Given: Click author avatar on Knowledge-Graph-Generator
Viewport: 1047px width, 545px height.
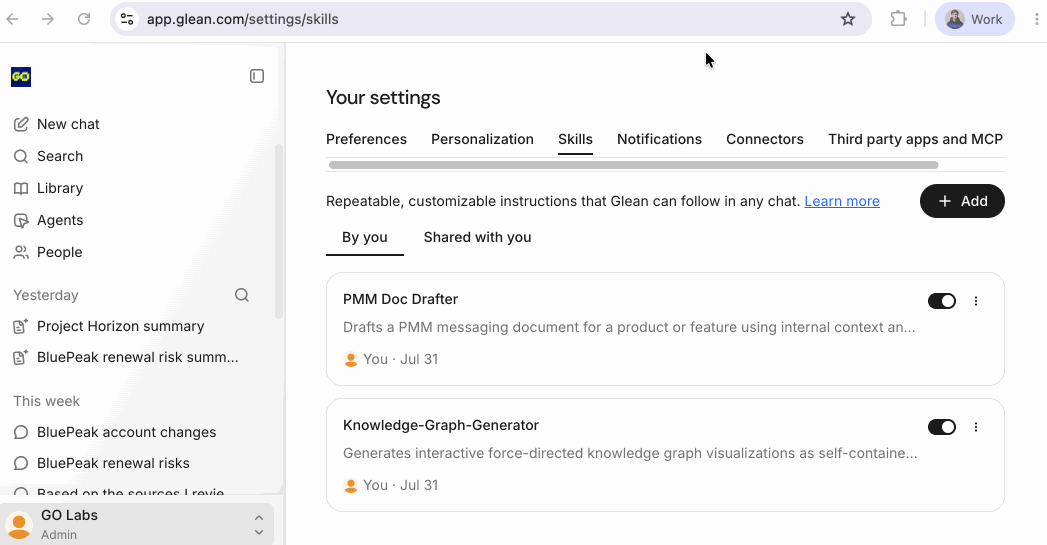Looking at the screenshot, I should pyautogui.click(x=351, y=486).
